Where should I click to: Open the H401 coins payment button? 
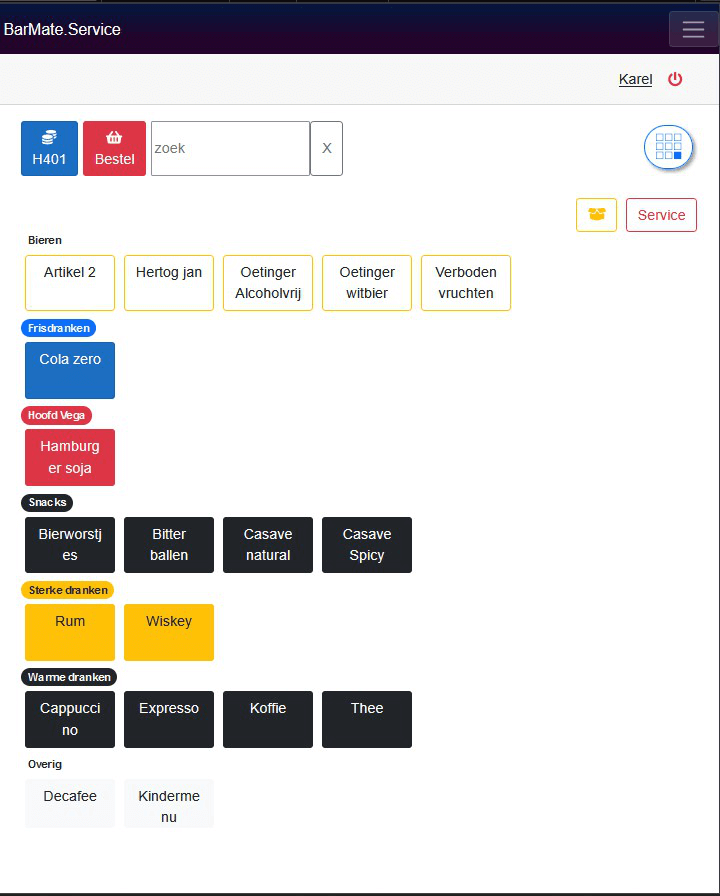(49, 149)
